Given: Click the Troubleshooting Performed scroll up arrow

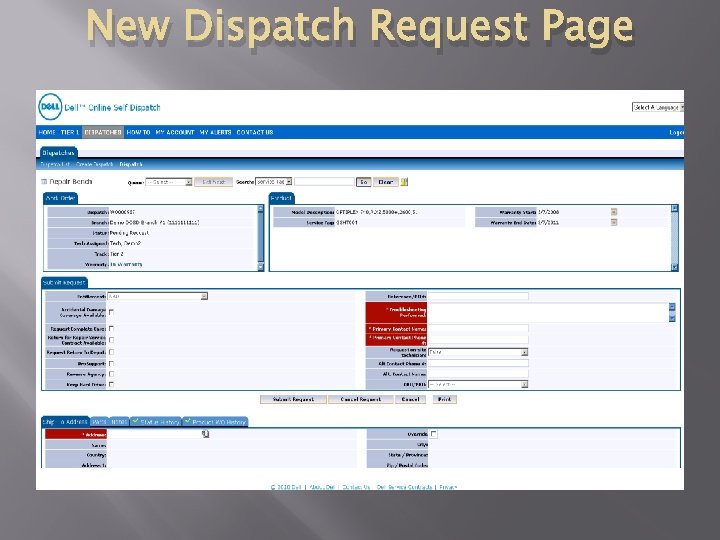Looking at the screenshot, I should point(672,307).
